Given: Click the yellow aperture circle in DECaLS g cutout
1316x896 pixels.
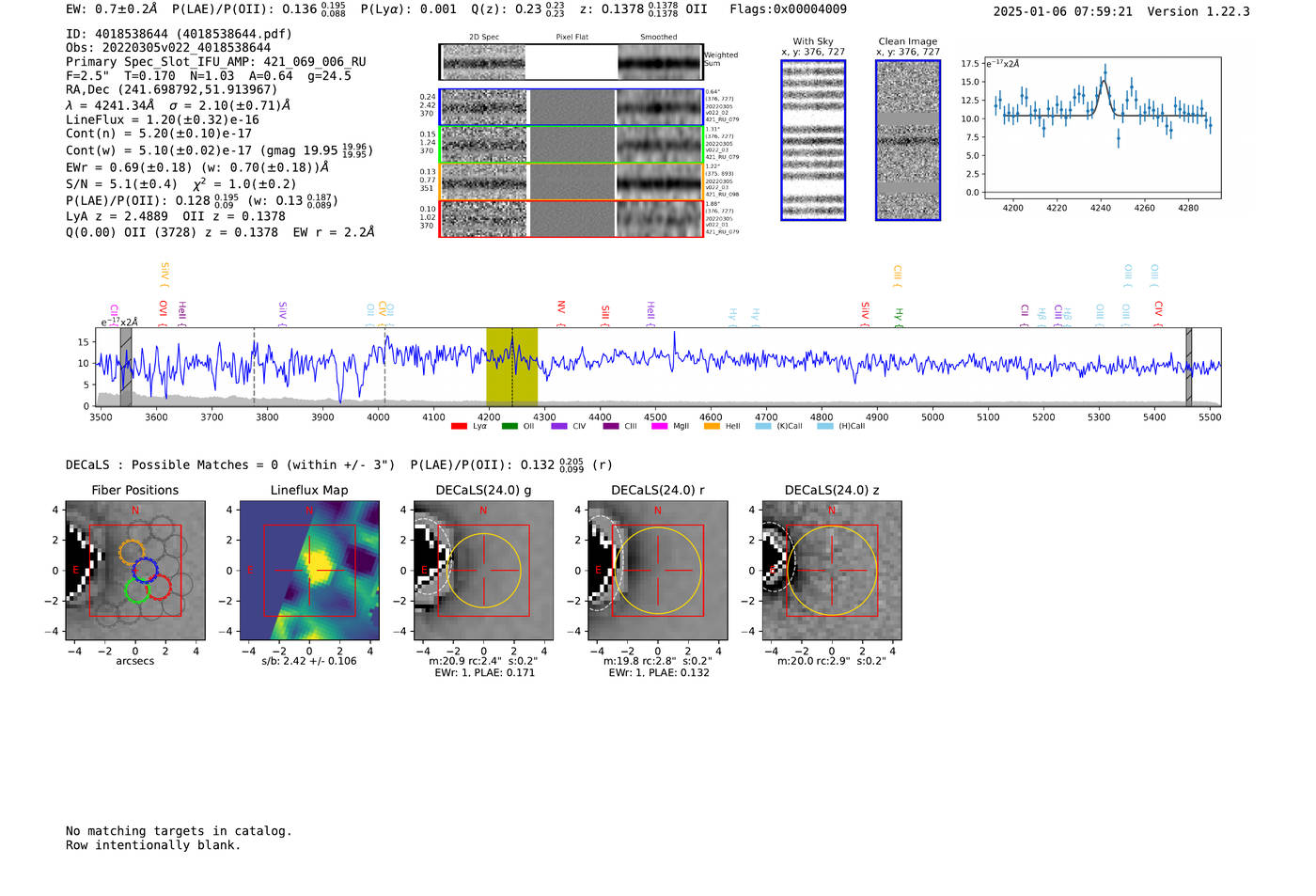Looking at the screenshot, I should (x=483, y=571).
